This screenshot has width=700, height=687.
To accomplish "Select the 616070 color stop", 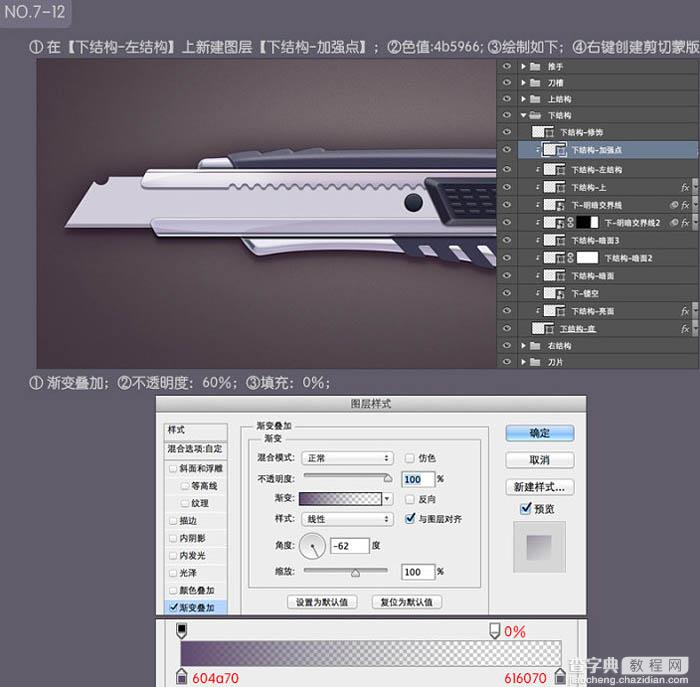I will click(x=560, y=676).
